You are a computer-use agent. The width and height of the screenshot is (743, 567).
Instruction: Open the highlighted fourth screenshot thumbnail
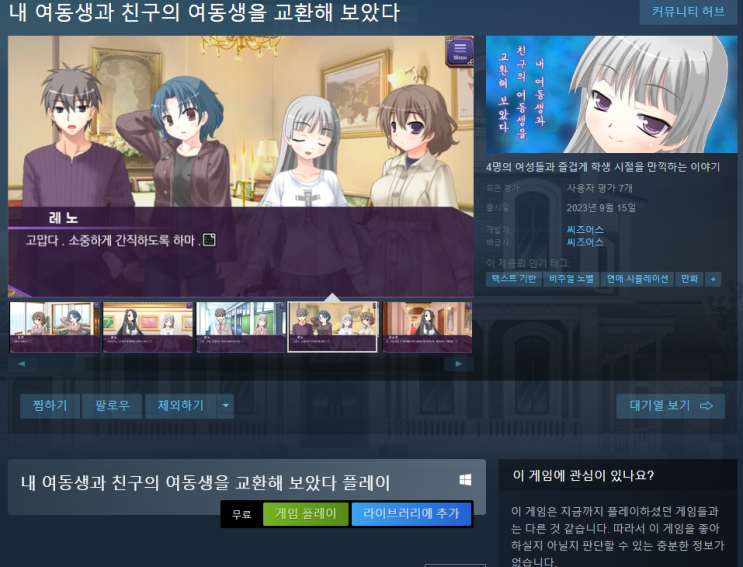coord(333,327)
